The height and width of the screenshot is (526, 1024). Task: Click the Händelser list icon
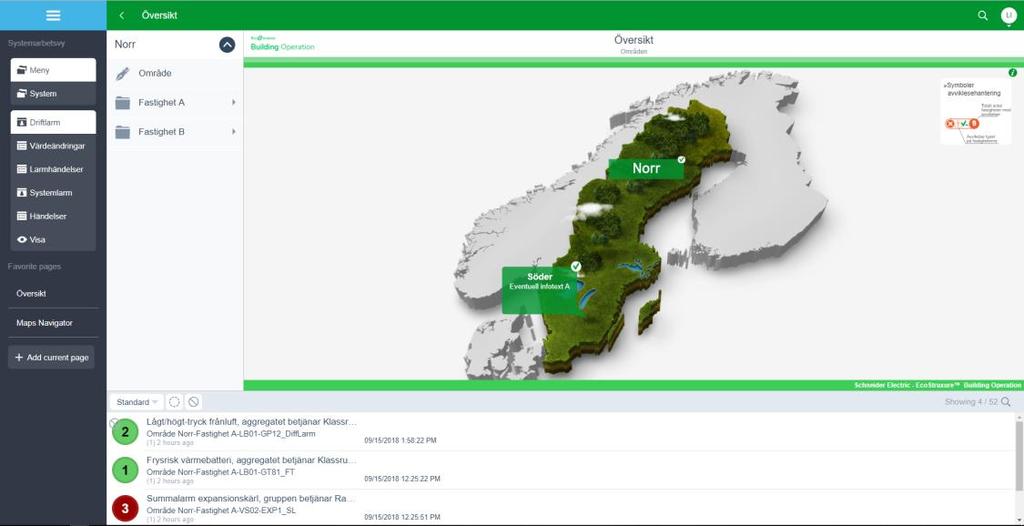(x=22, y=216)
